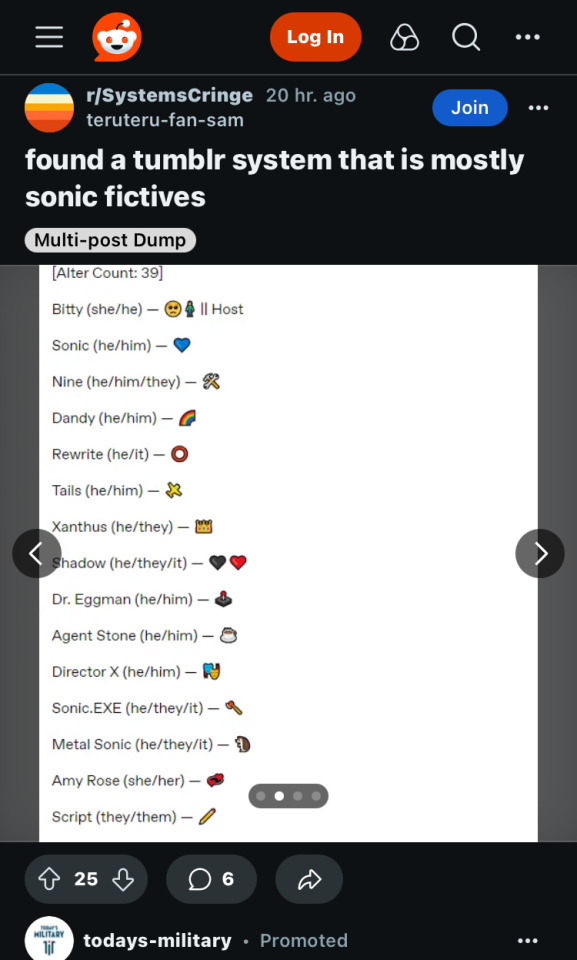
Task: Upvote the sonic fictives post
Action: 47,879
